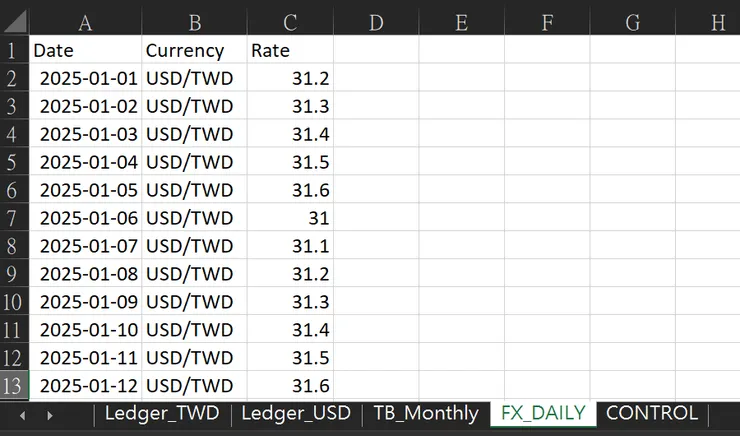Select cell with date 2025-01-05
This screenshot has height=436, width=740.
tap(85, 189)
